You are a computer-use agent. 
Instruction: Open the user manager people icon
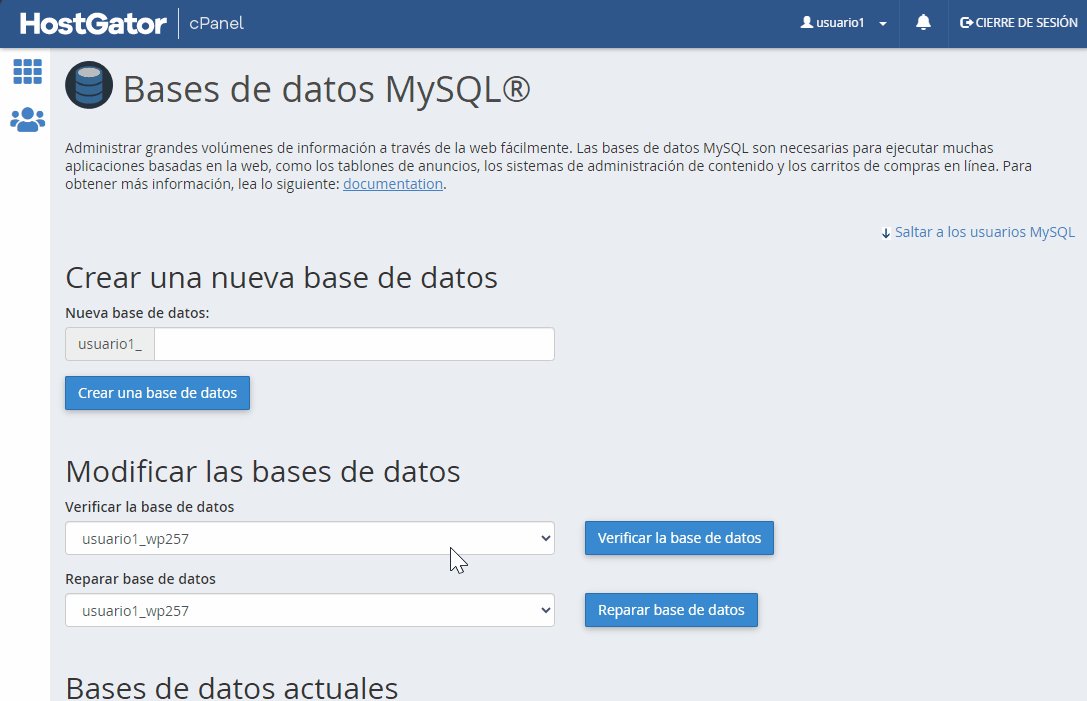[x=28, y=120]
